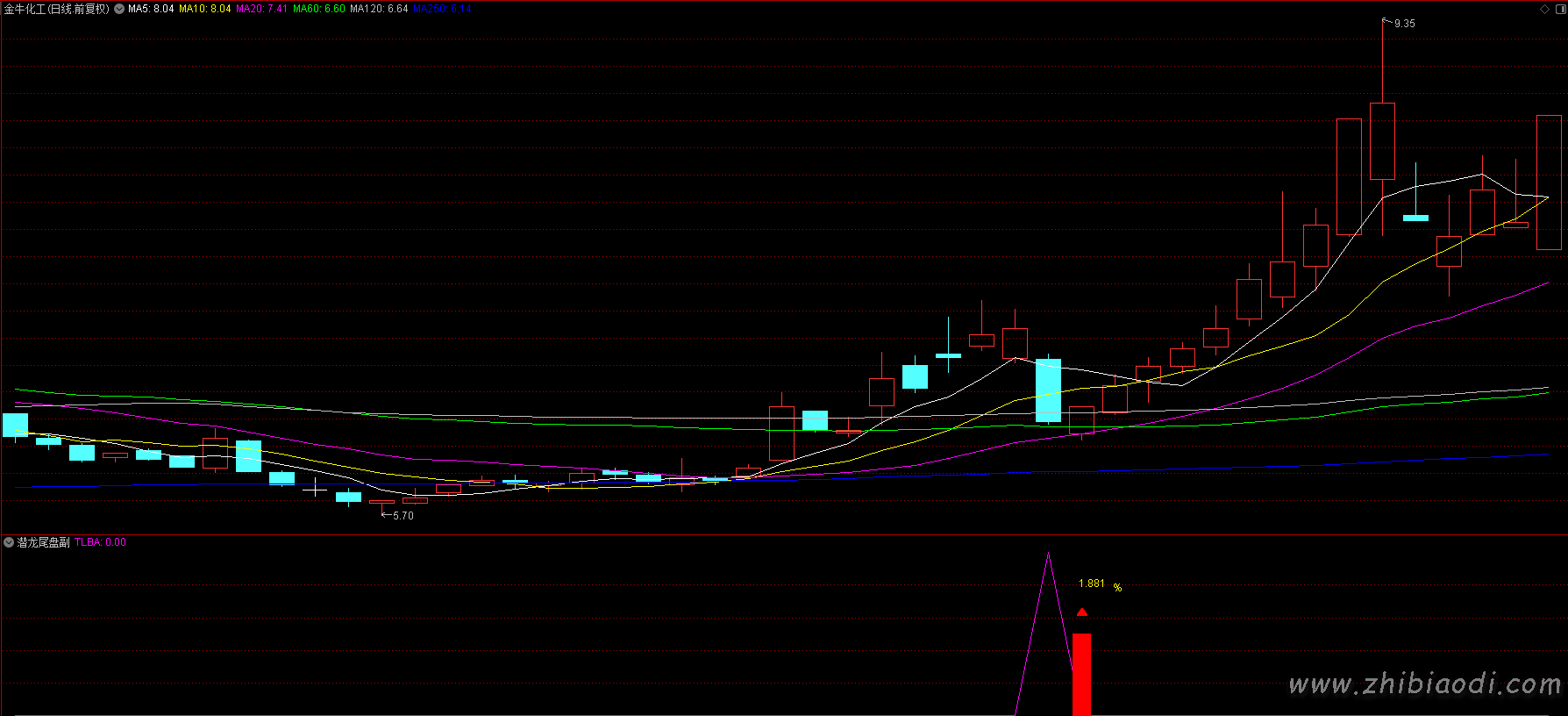Select the MA120: 6.64 legend label
The width and height of the screenshot is (1568, 716).
pyautogui.click(x=379, y=9)
